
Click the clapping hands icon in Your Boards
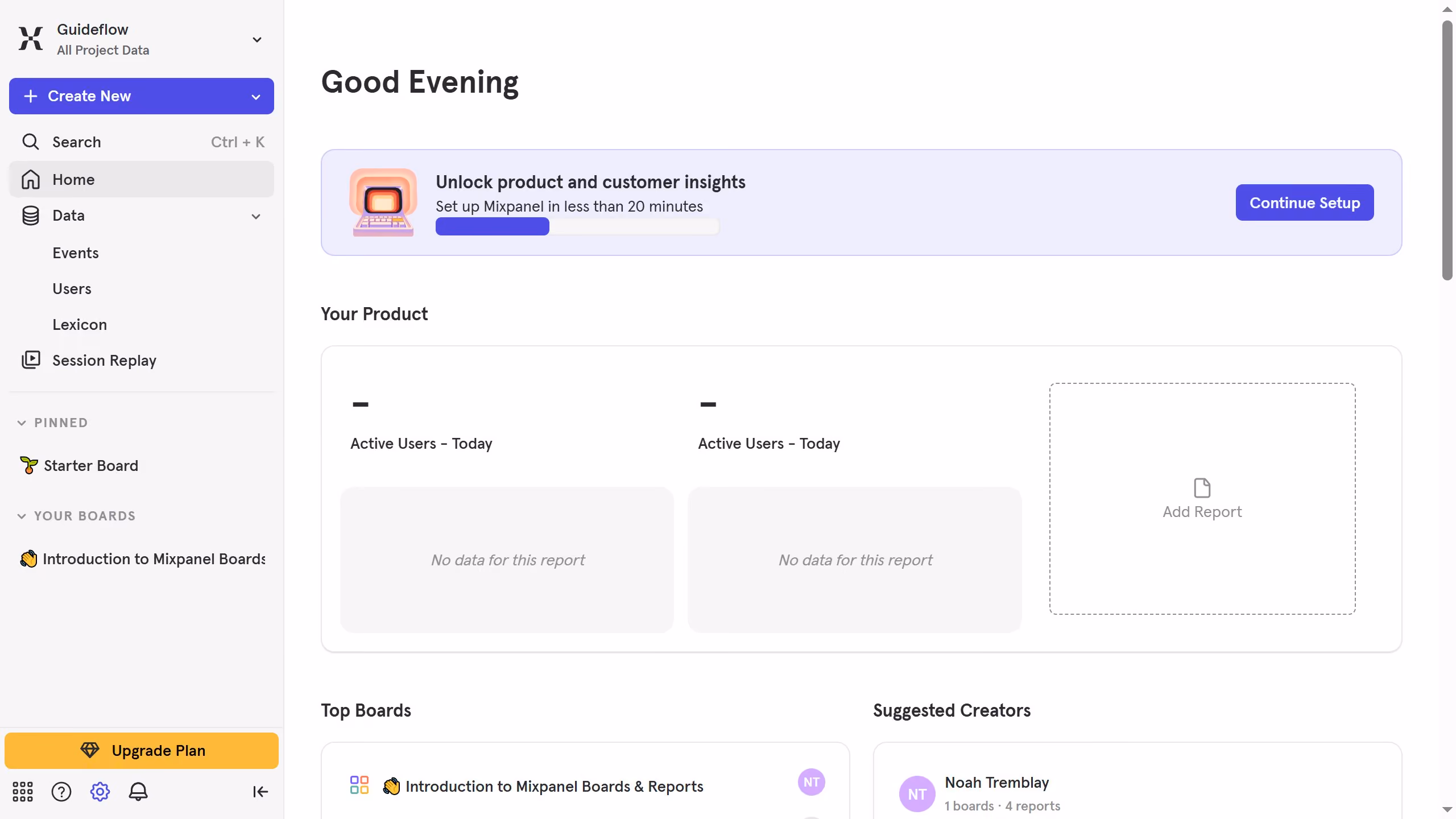[x=28, y=559]
